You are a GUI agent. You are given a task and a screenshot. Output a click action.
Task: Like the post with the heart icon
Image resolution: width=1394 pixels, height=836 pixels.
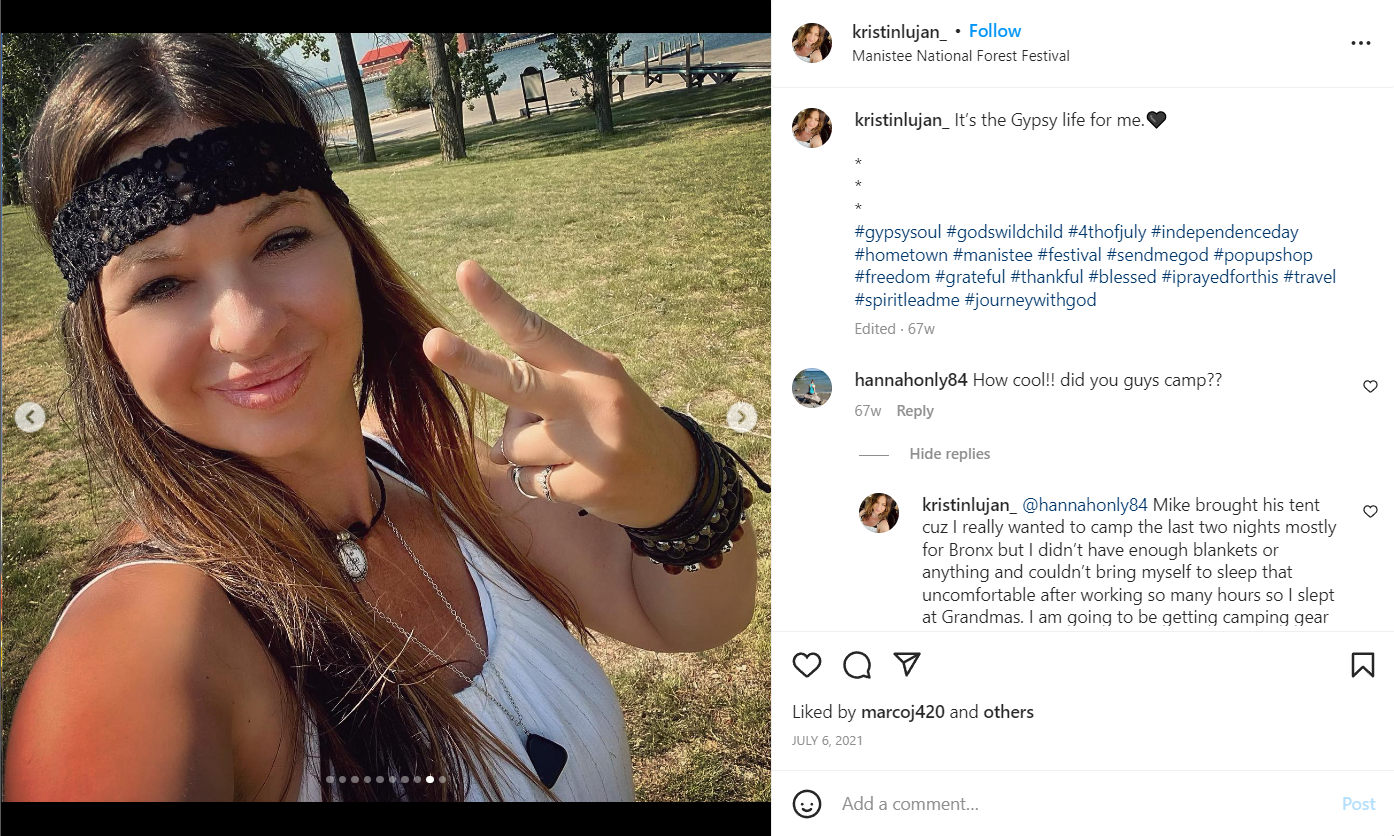click(x=807, y=665)
